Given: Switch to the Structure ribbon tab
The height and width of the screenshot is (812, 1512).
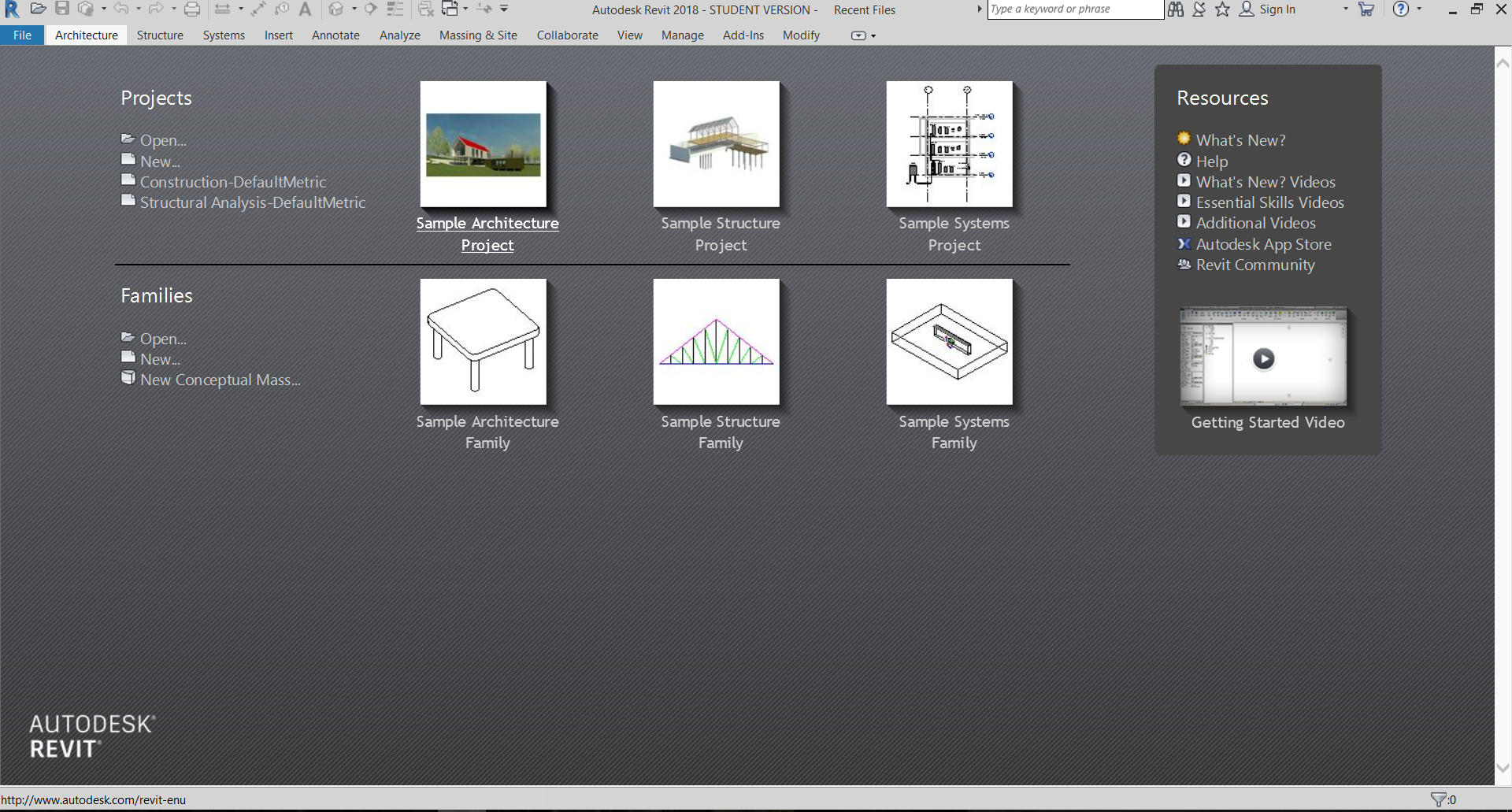Looking at the screenshot, I should (x=160, y=35).
